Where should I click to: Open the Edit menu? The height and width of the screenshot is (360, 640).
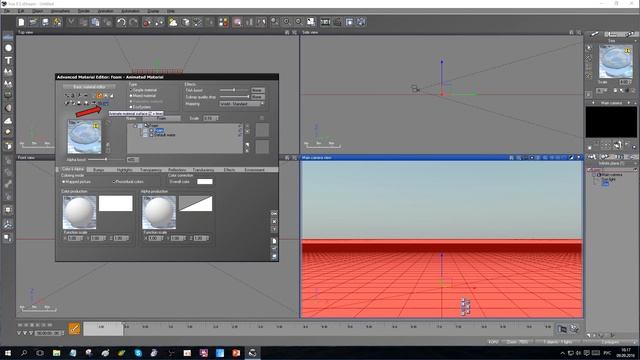[x=21, y=11]
